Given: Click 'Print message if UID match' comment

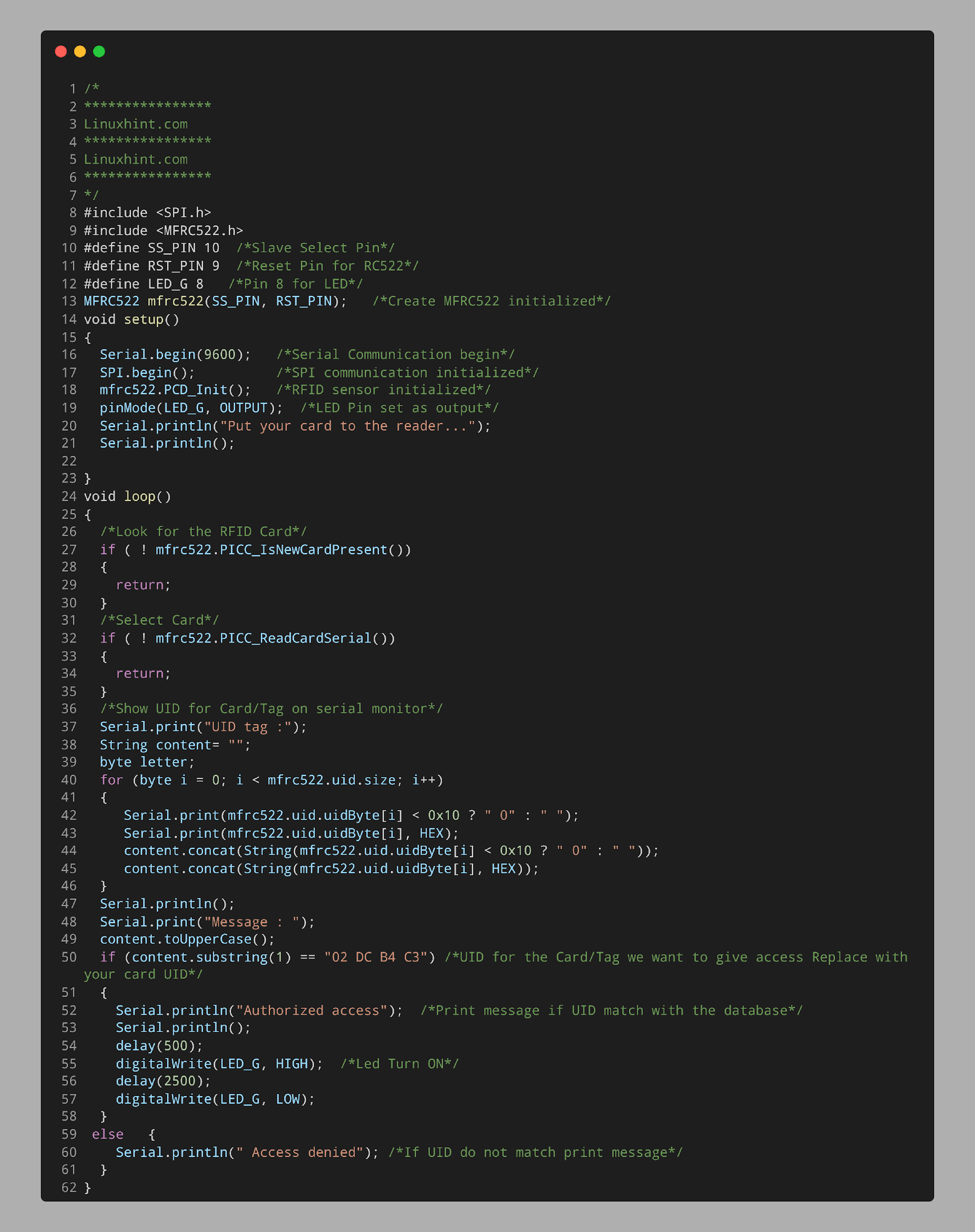Looking at the screenshot, I should pyautogui.click(x=611, y=1011).
